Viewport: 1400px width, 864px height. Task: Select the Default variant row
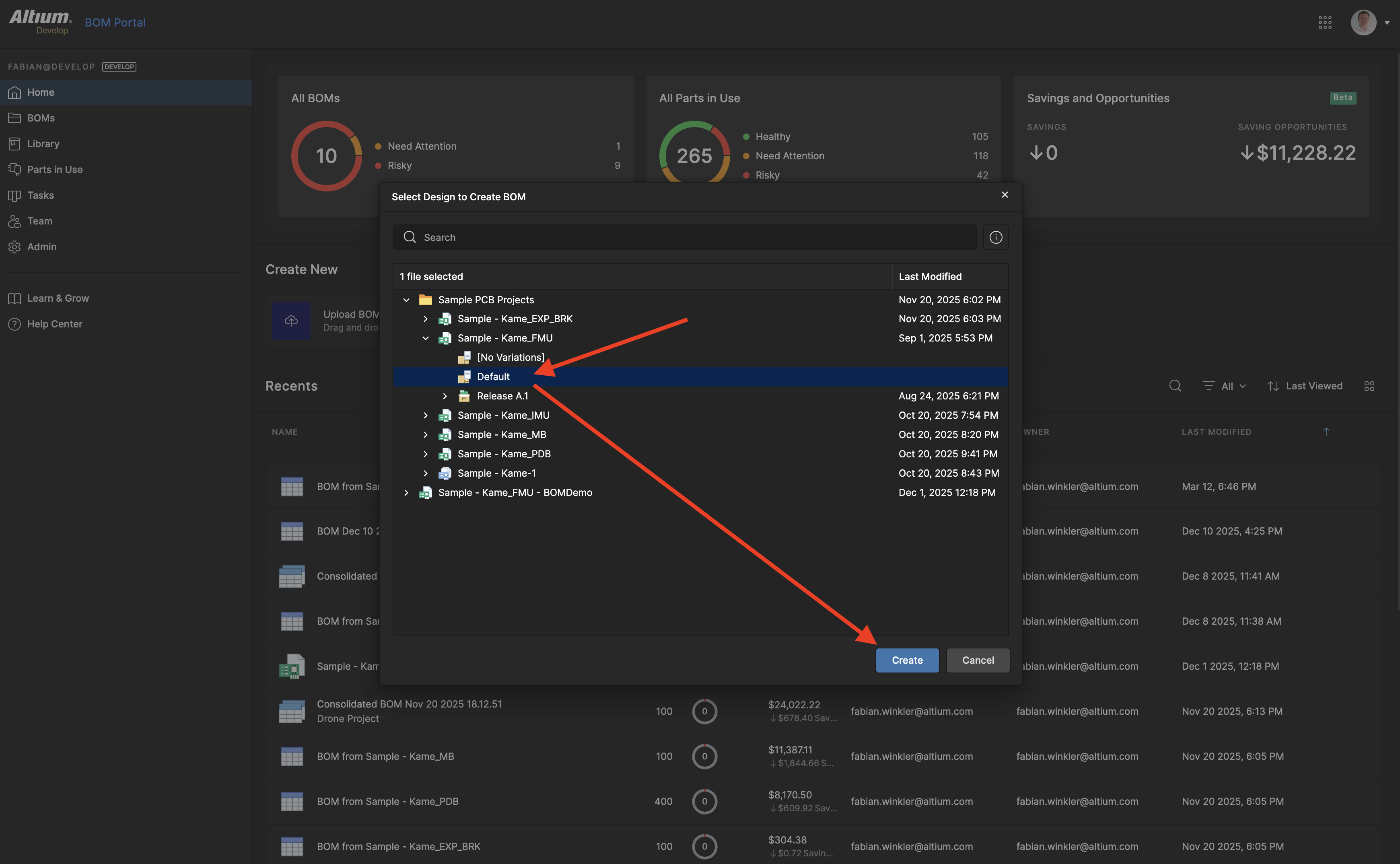700,376
